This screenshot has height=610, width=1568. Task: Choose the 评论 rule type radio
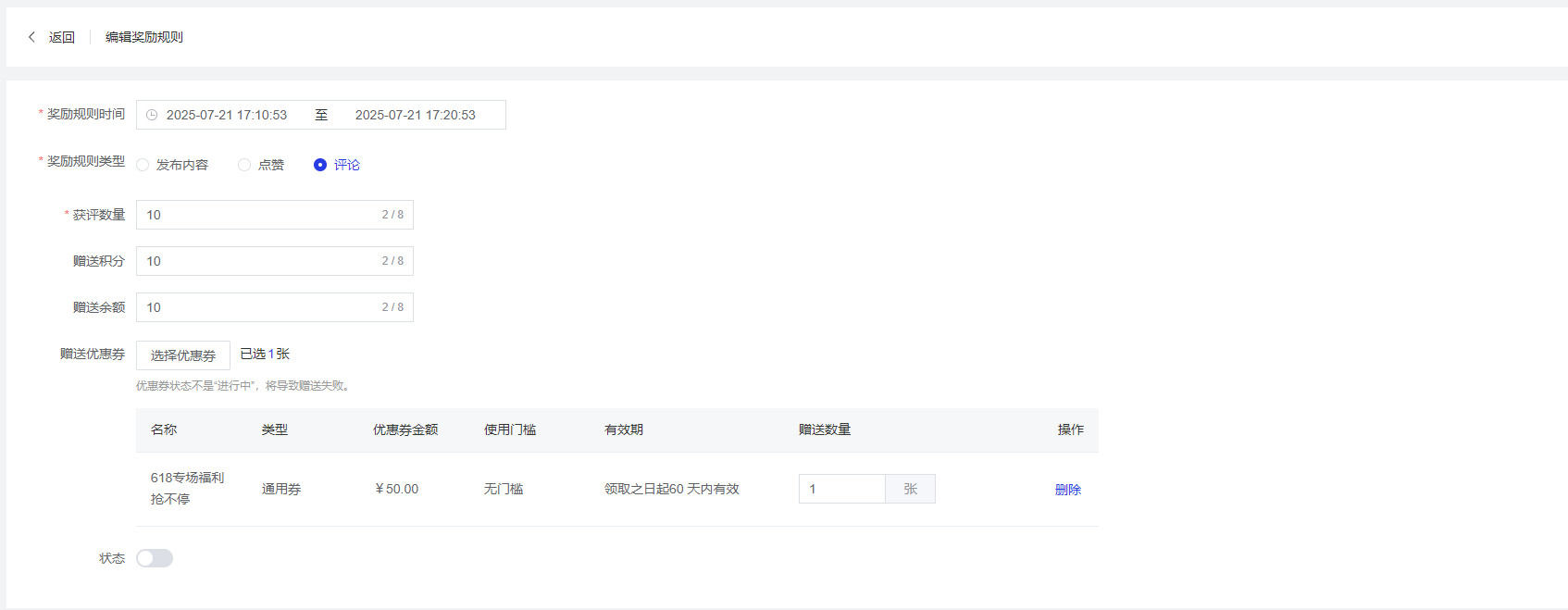320,165
